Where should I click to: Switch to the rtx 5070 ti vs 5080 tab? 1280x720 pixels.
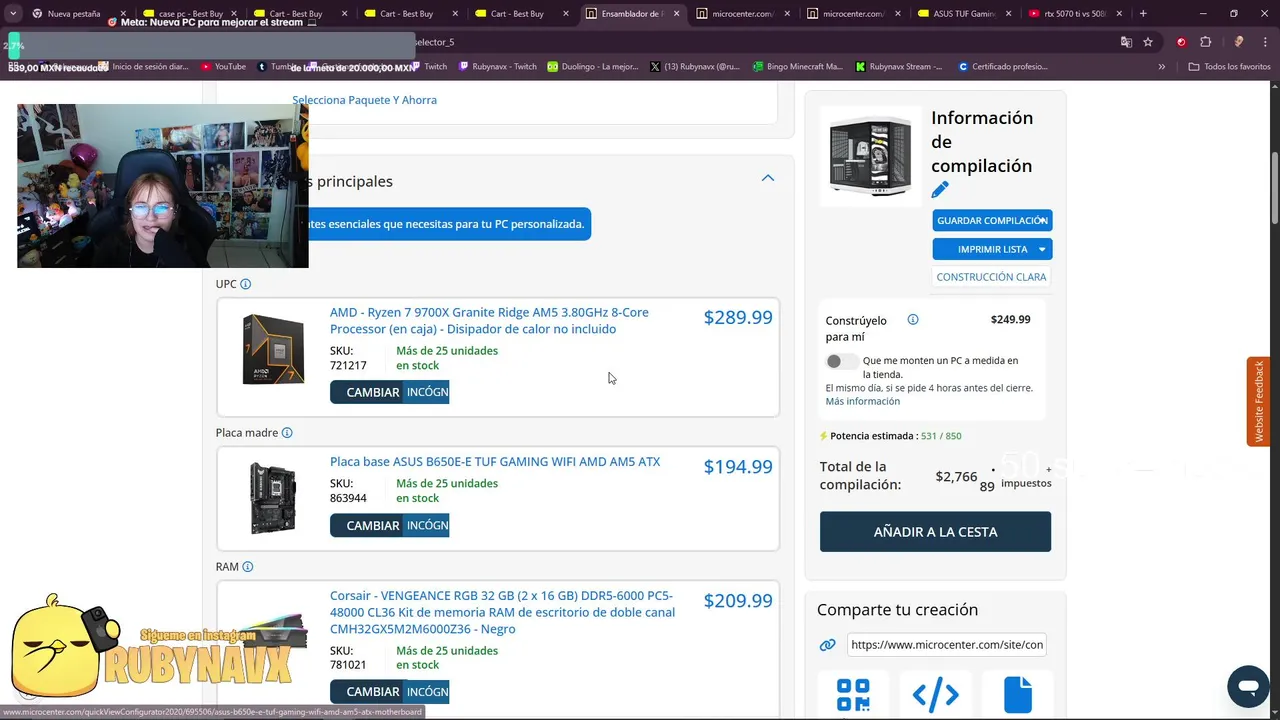pos(1075,14)
